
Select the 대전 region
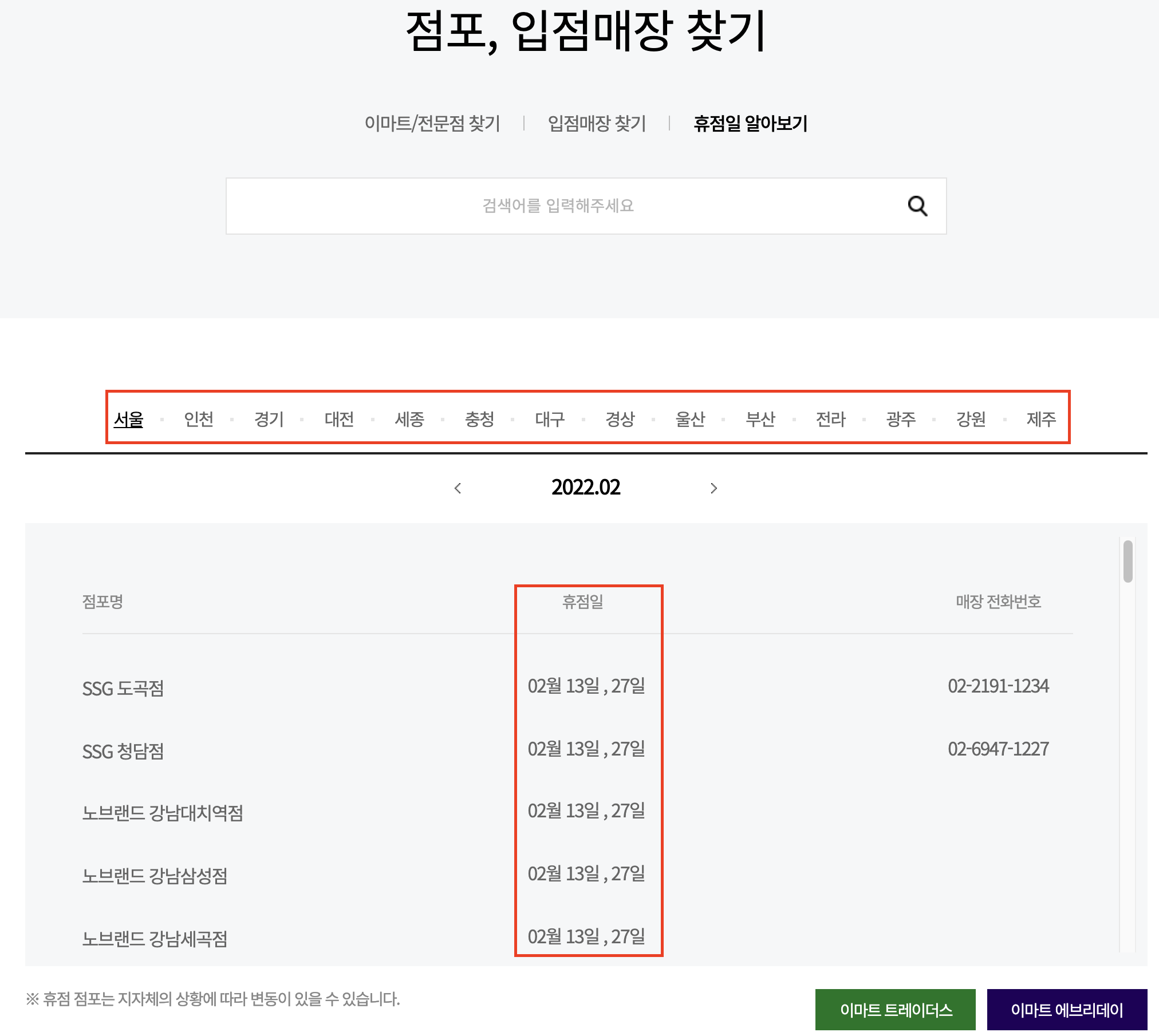[x=339, y=420]
